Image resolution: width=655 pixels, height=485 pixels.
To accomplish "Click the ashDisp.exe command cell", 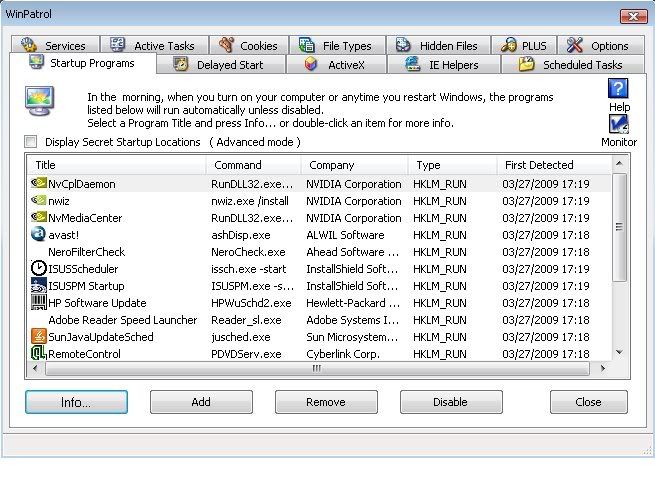I will [241, 235].
